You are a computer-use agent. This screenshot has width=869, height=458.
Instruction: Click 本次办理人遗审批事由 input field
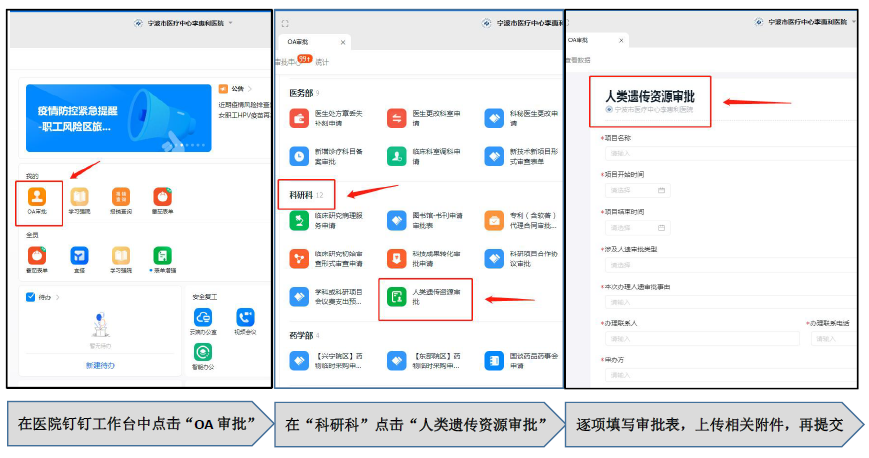coord(730,302)
